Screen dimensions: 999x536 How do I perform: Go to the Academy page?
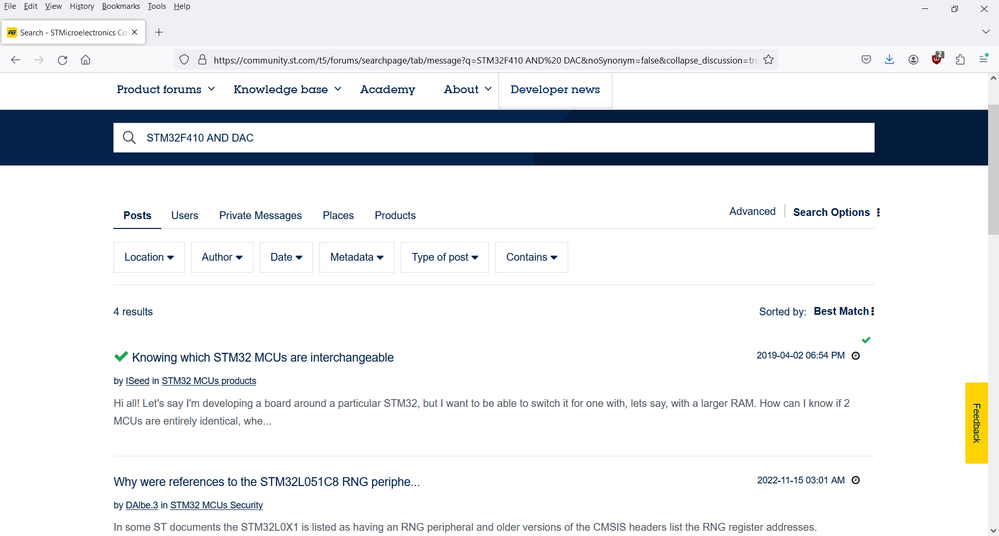pyautogui.click(x=387, y=89)
